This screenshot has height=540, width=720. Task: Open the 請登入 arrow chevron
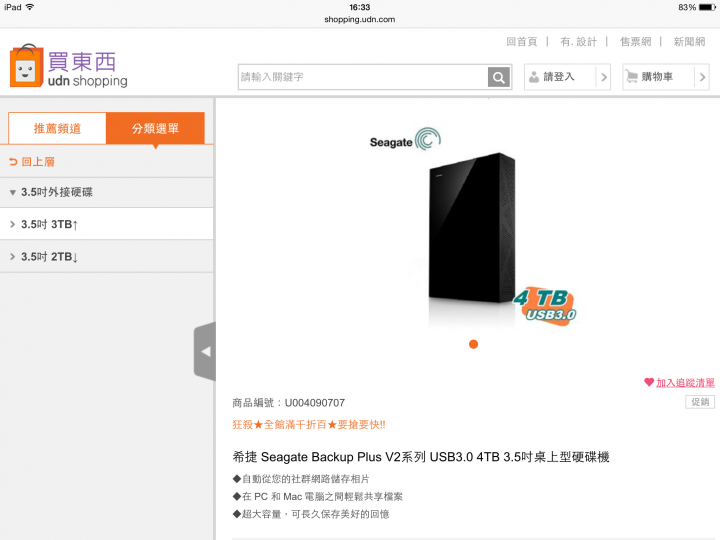tap(604, 77)
